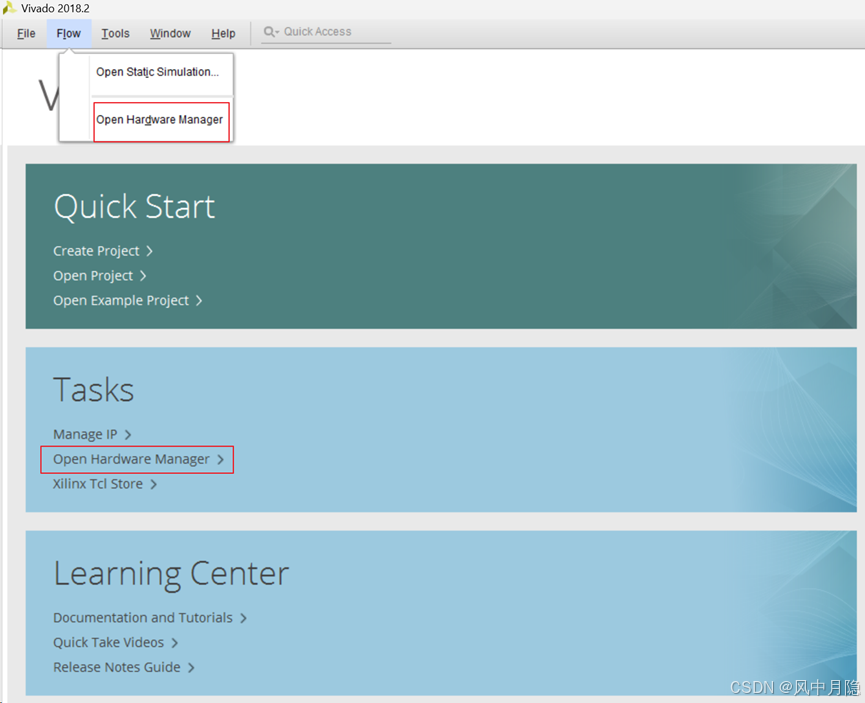Click the Learning Center heading
The width and height of the screenshot is (865, 703).
(171, 574)
